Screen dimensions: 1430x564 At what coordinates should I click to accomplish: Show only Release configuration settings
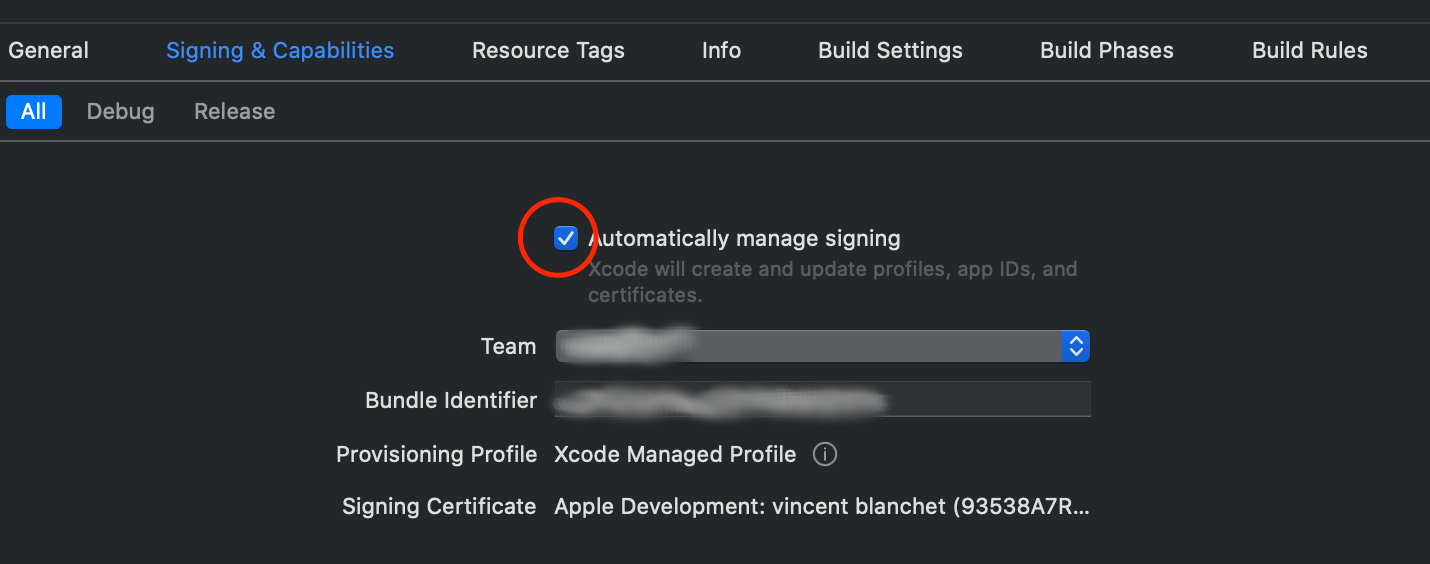[234, 111]
